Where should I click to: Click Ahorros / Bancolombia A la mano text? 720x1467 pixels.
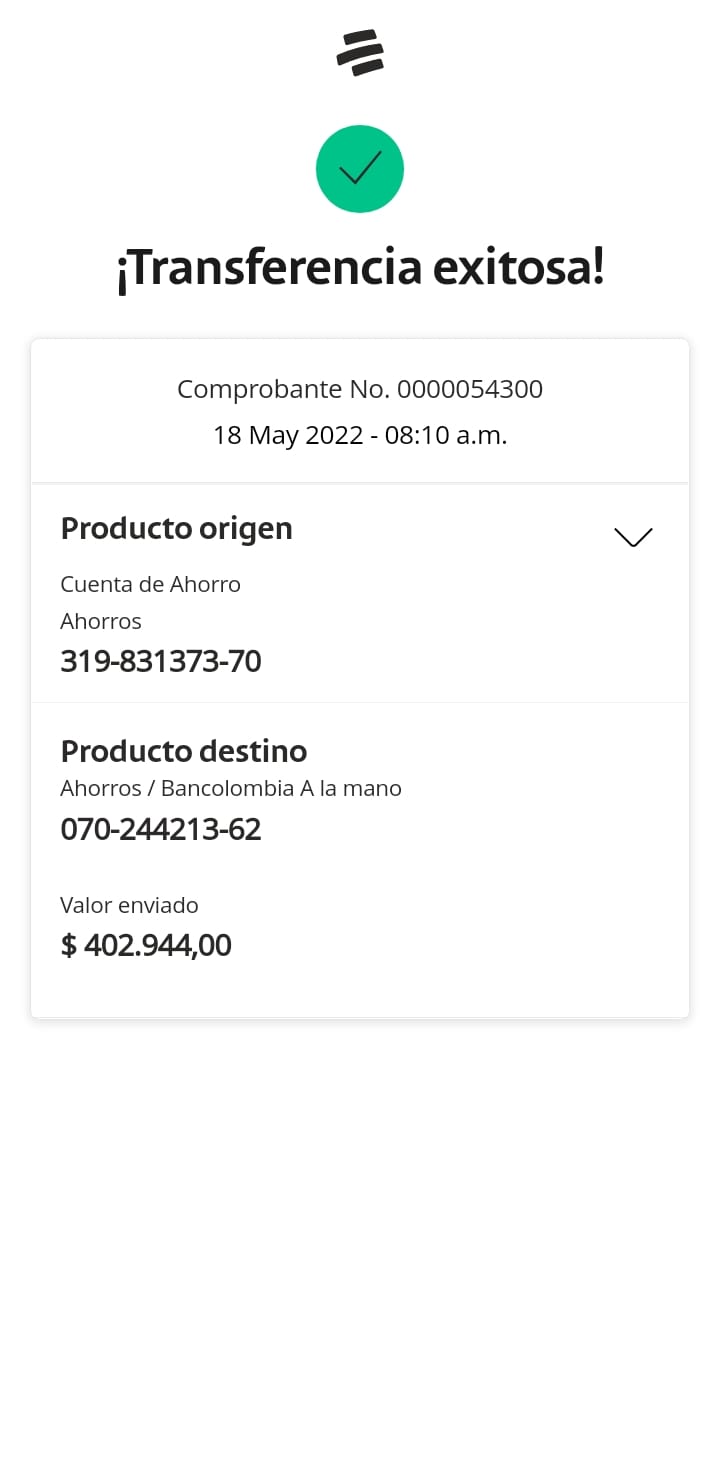click(230, 788)
